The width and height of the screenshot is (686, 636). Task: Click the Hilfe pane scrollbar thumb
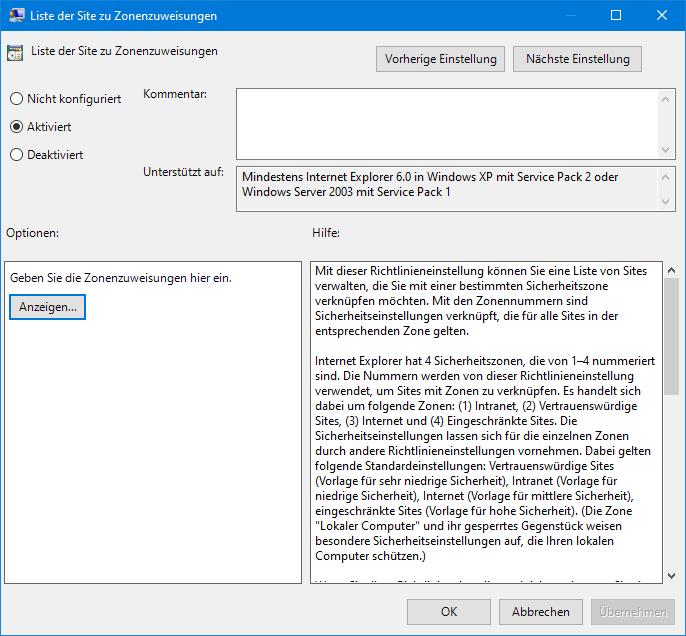(670, 340)
